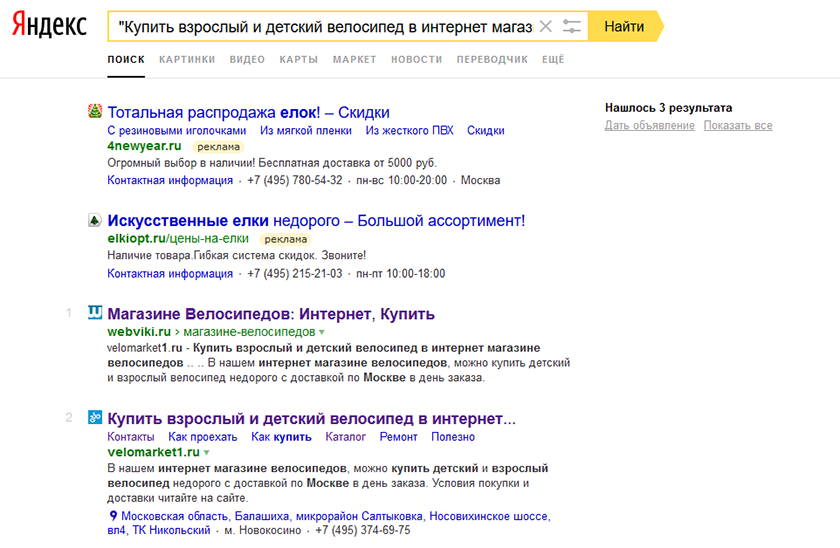Screen dimensions: 840x548
Task: Click the 4newyear.ru green URL
Action: [x=144, y=146]
